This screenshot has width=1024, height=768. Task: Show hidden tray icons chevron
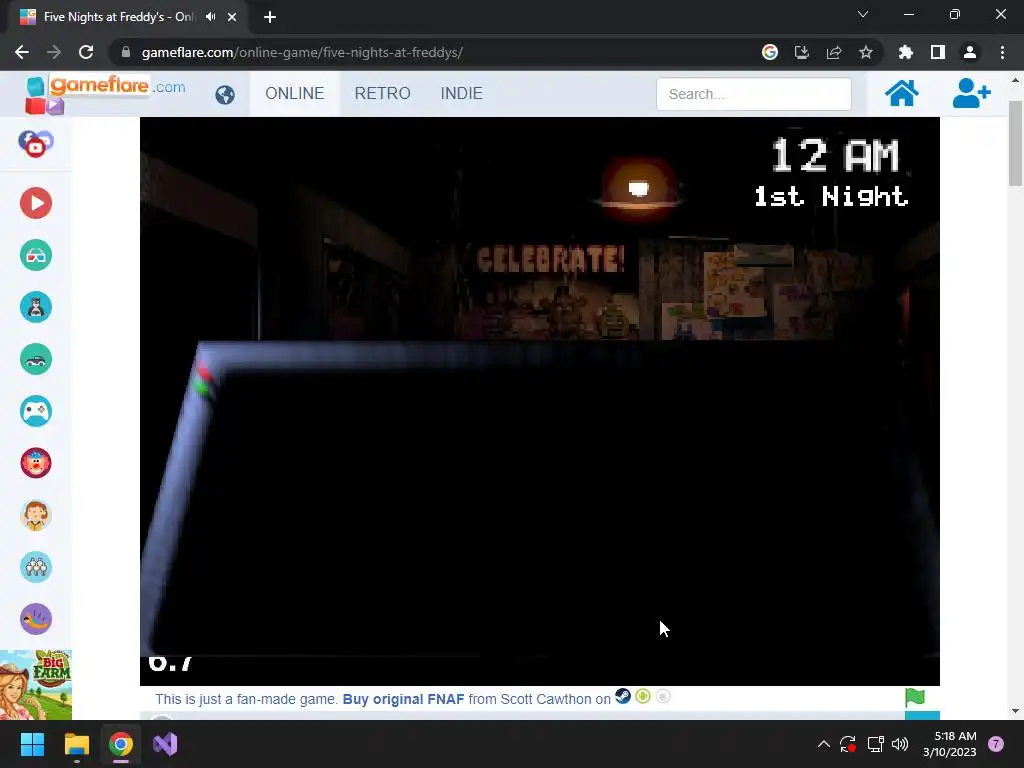tap(824, 744)
